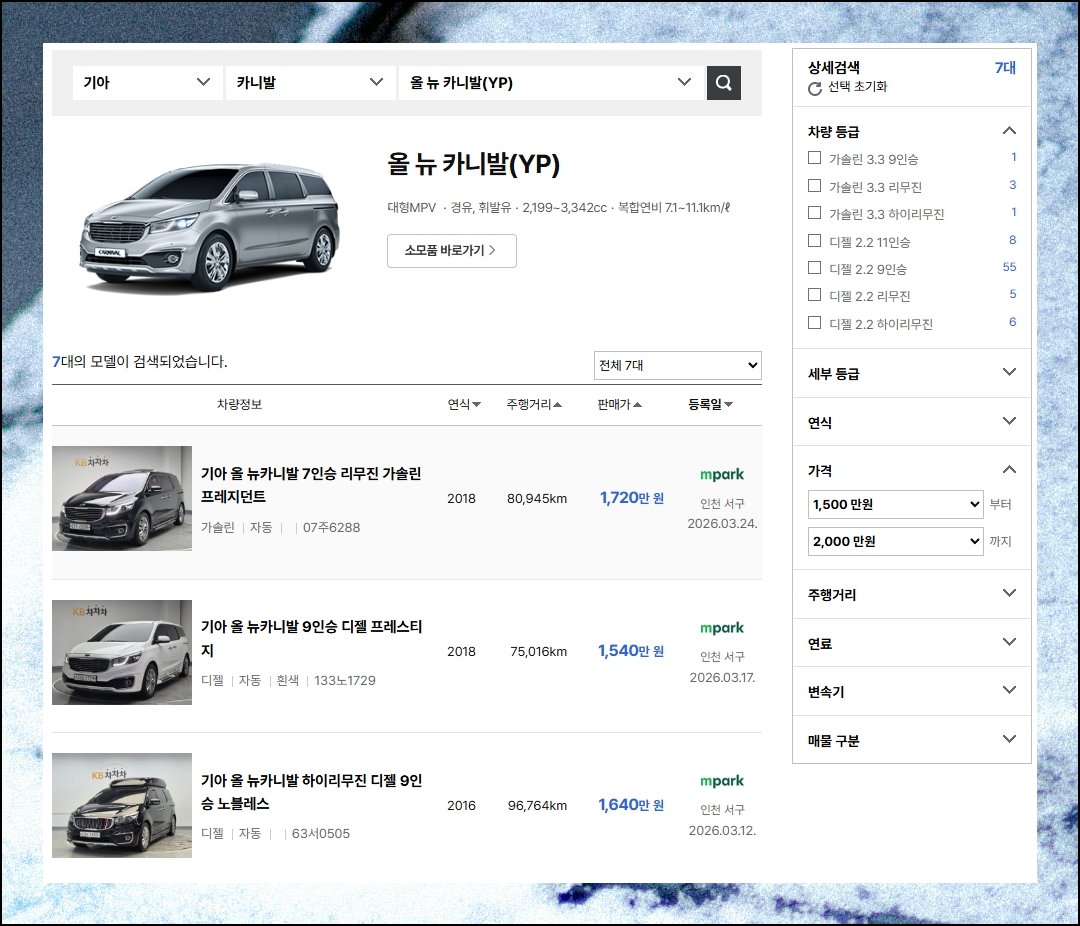Viewport: 1080px width, 926px height.
Task: Sort by 판매가 column header
Action: 619,404
